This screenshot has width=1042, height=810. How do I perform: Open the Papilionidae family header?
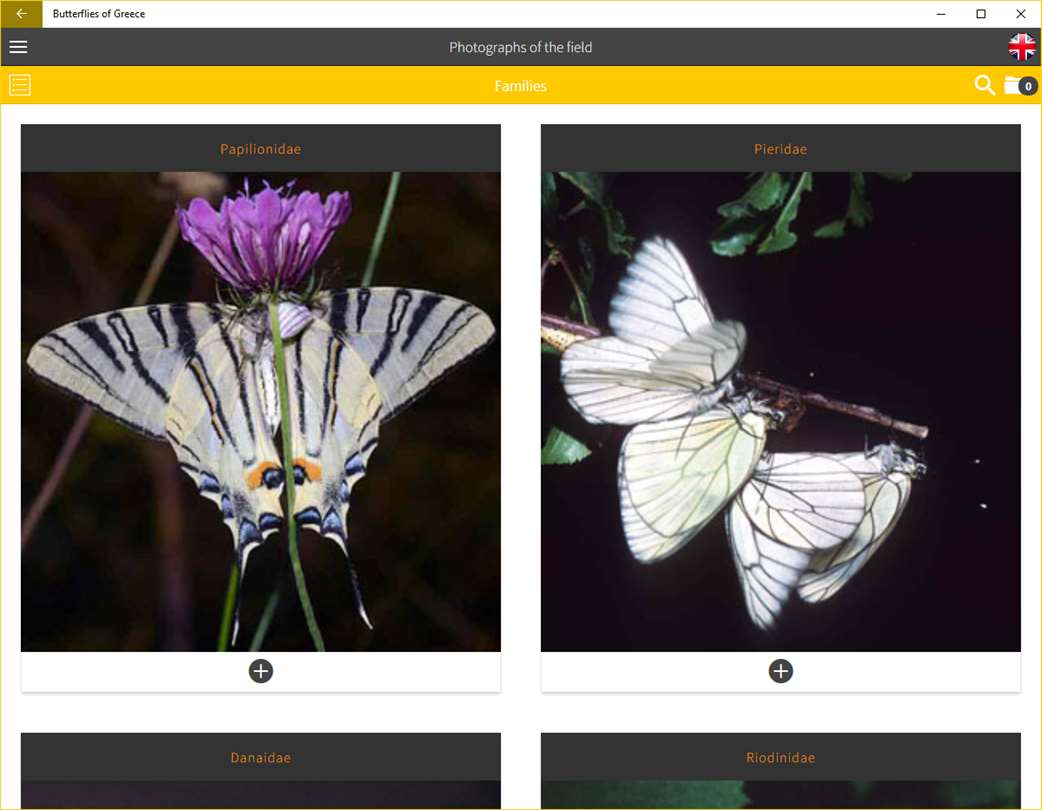tap(260, 149)
